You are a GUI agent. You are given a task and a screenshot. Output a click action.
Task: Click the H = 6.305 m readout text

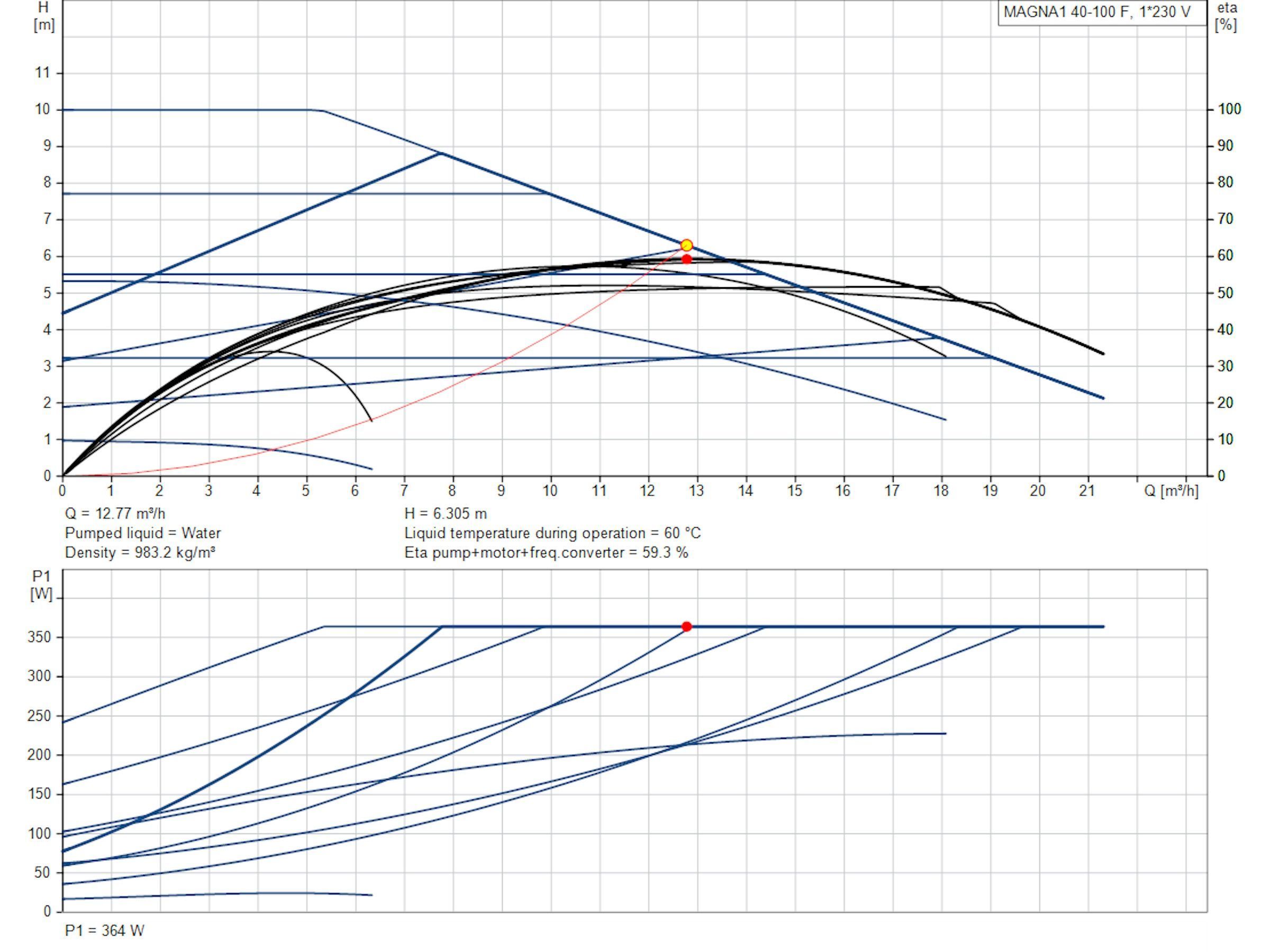tap(446, 514)
